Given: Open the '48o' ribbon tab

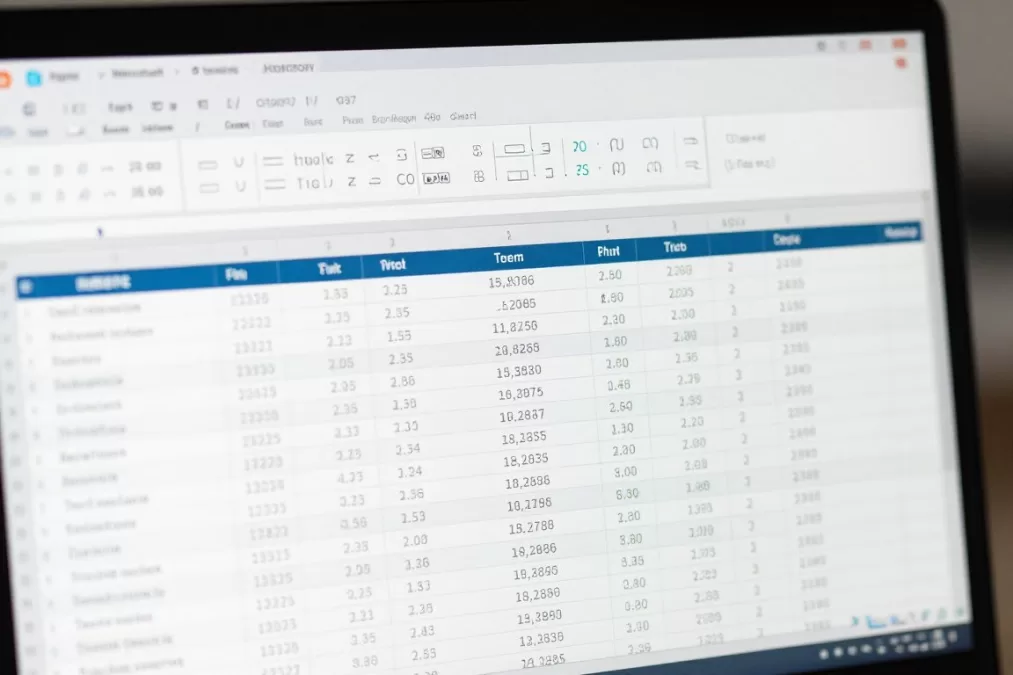Looking at the screenshot, I should (432, 117).
